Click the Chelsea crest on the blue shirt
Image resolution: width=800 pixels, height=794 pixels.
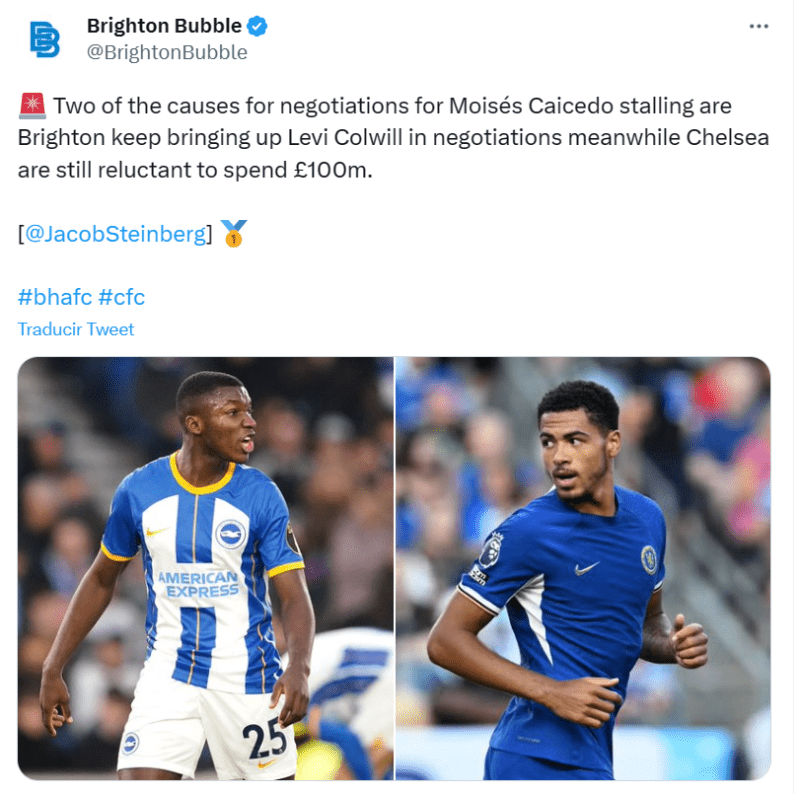(649, 560)
